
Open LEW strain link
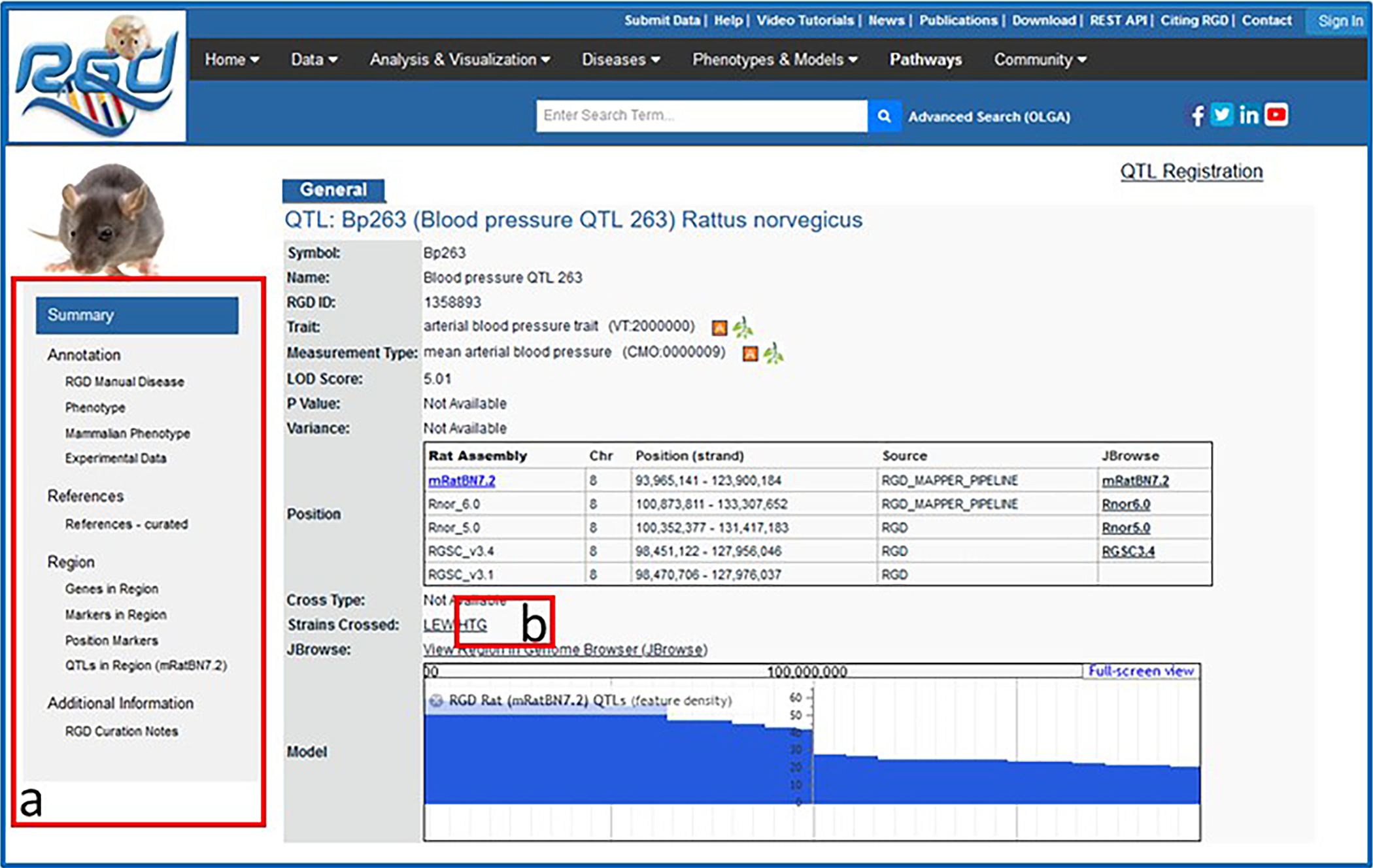coord(439,625)
